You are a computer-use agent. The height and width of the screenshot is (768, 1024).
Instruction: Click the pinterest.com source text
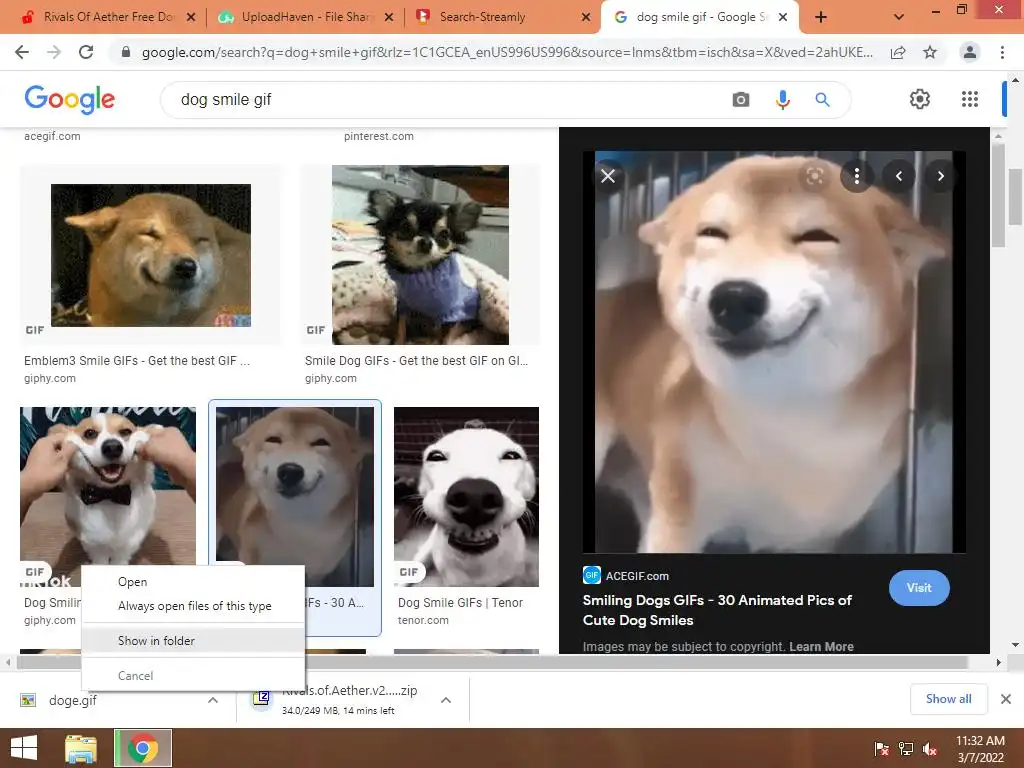click(x=379, y=136)
